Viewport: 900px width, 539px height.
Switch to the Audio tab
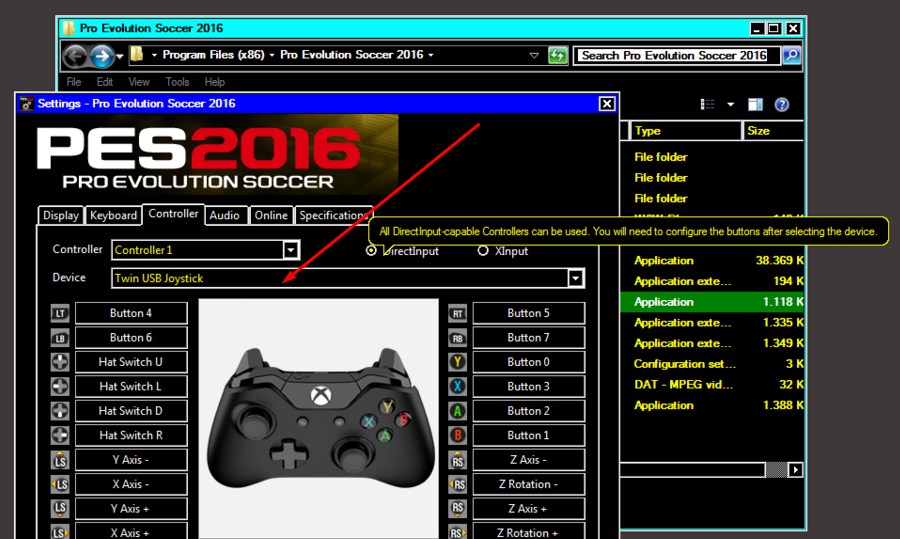224,215
